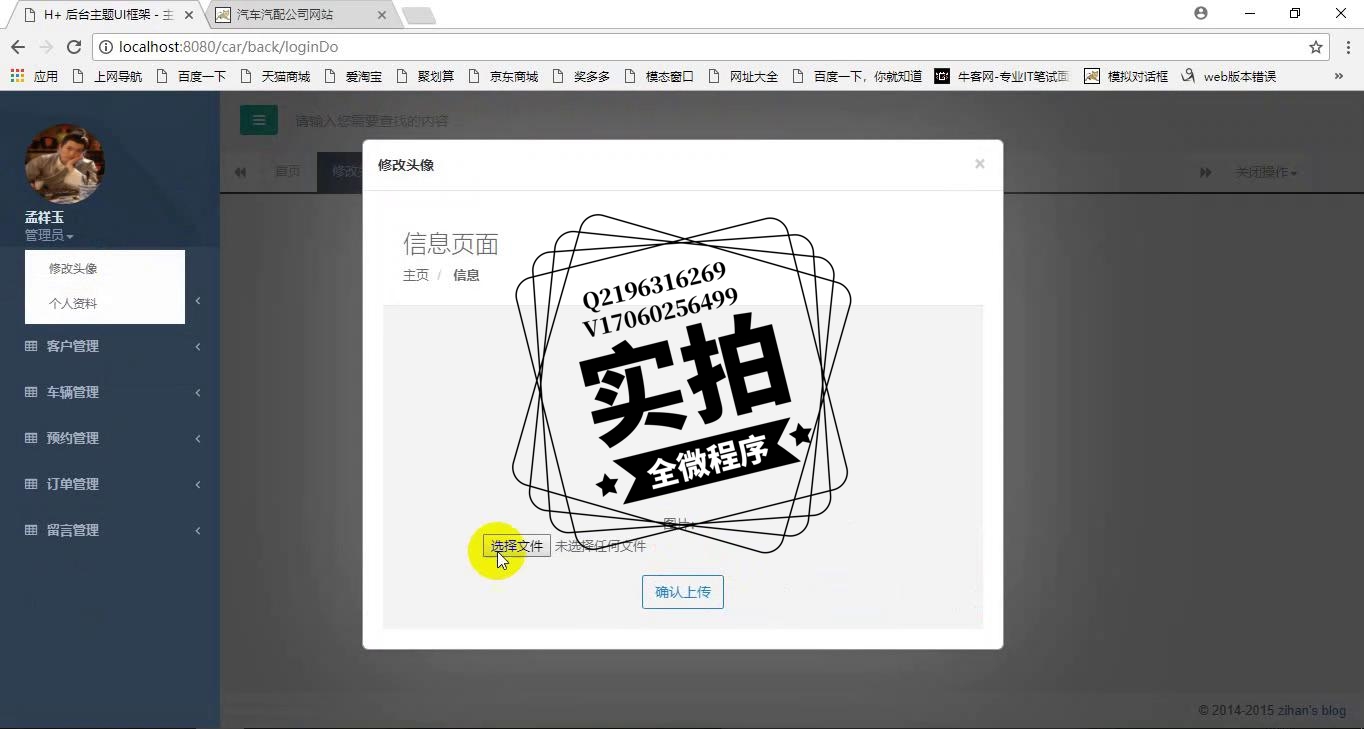The width and height of the screenshot is (1364, 729).
Task: Click the 确认上传 button
Action: coord(683,592)
